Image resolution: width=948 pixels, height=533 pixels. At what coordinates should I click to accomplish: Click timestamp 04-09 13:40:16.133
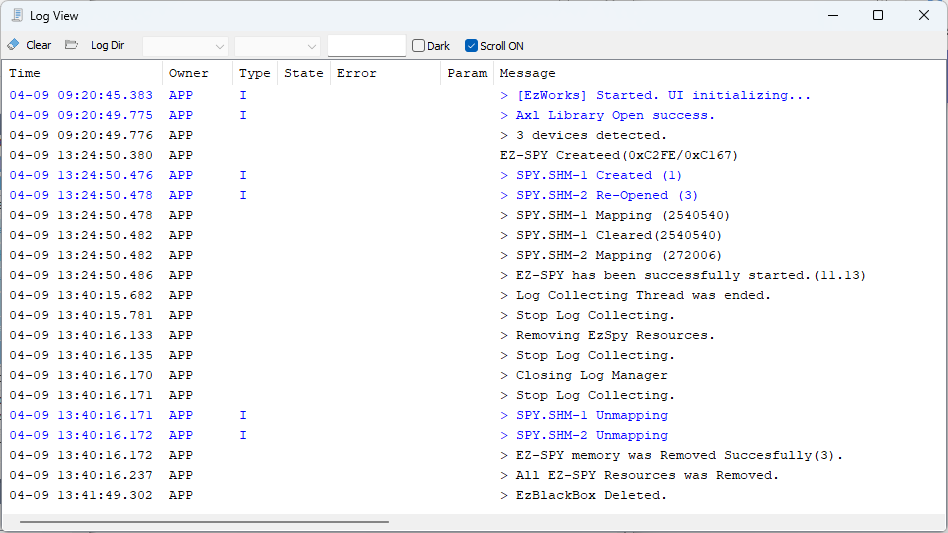(x=81, y=335)
